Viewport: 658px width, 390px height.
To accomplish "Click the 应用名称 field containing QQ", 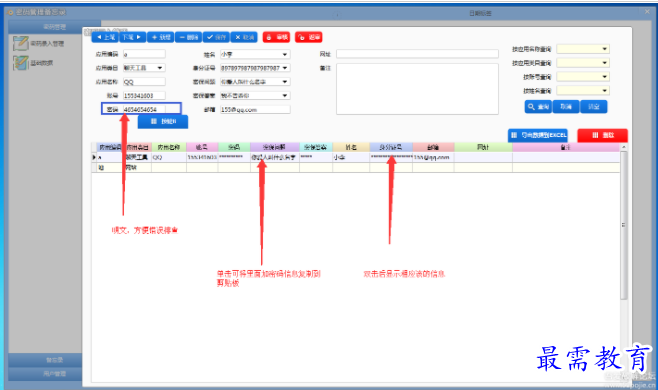I will [144, 82].
